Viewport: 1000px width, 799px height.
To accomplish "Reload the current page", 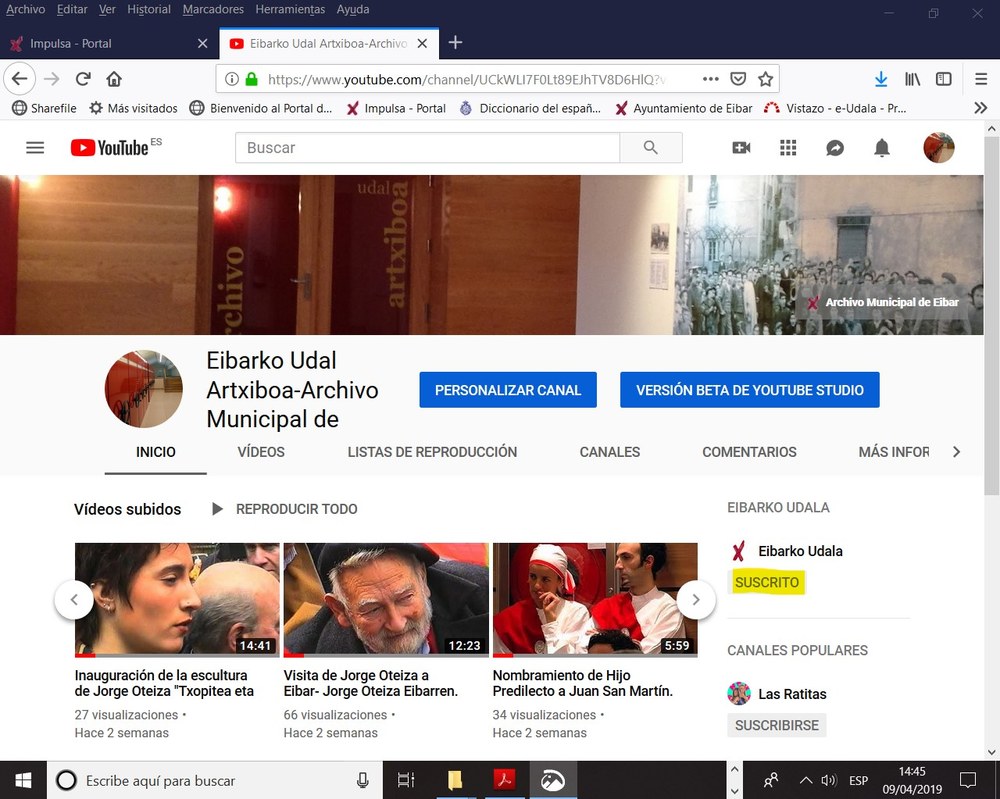I will pyautogui.click(x=83, y=79).
